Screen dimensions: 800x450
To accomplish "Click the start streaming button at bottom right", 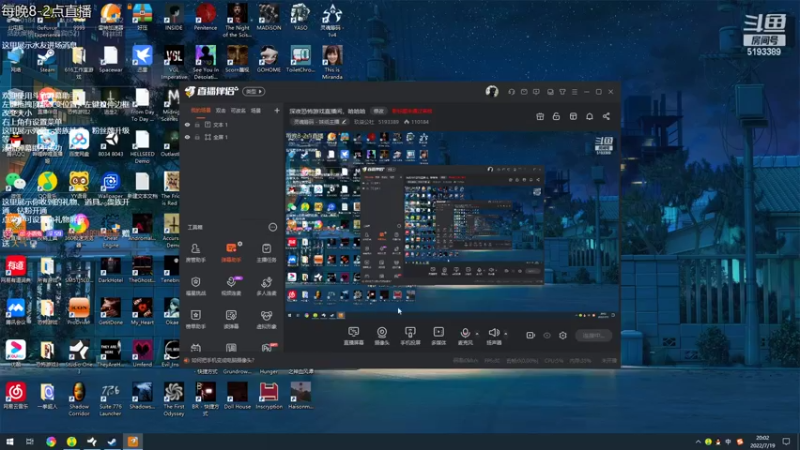I will pyautogui.click(x=593, y=335).
